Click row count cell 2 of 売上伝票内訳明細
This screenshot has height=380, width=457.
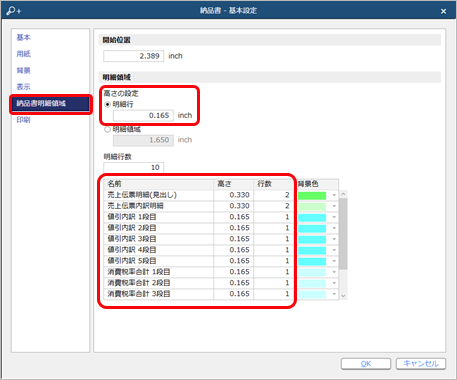click(273, 206)
